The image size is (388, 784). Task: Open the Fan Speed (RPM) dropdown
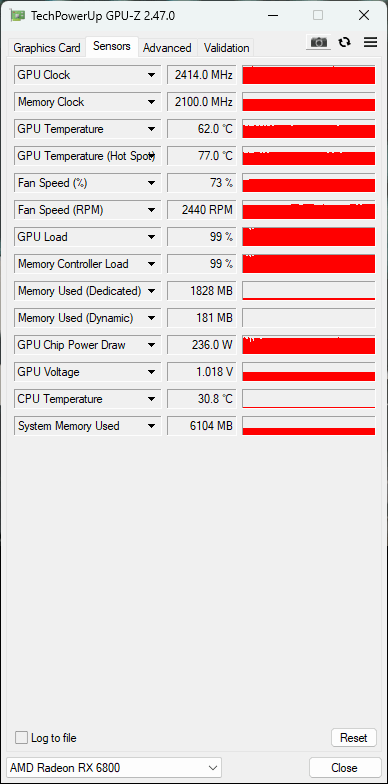tap(151, 210)
